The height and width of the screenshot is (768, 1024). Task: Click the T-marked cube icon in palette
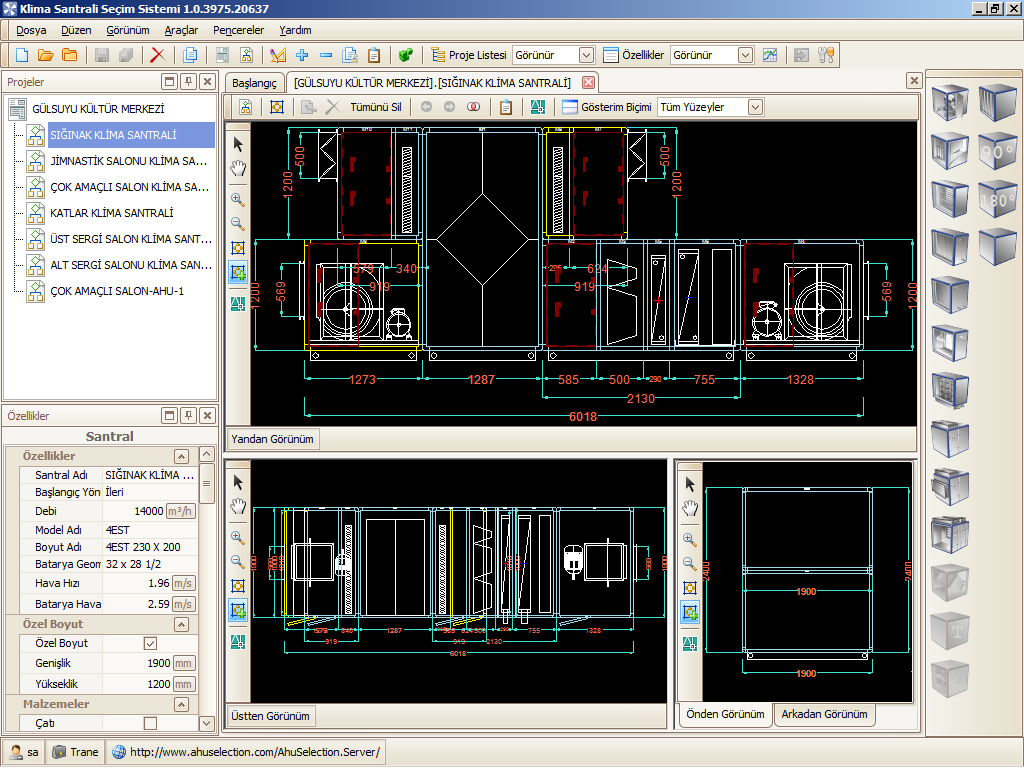tap(950, 631)
